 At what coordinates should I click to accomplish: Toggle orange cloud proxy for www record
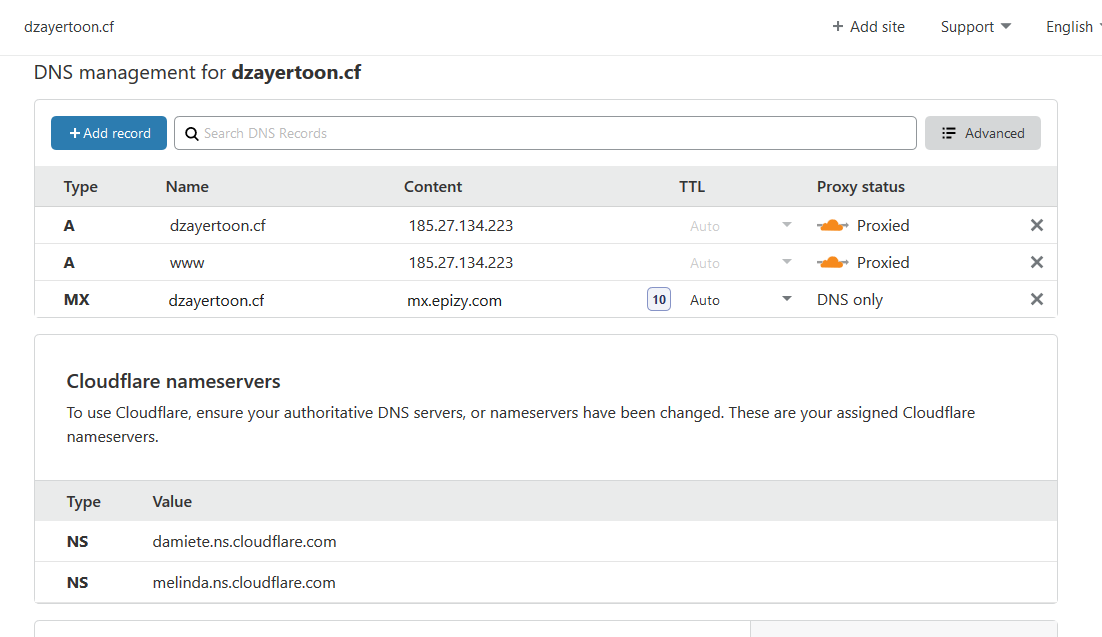[x=833, y=263]
